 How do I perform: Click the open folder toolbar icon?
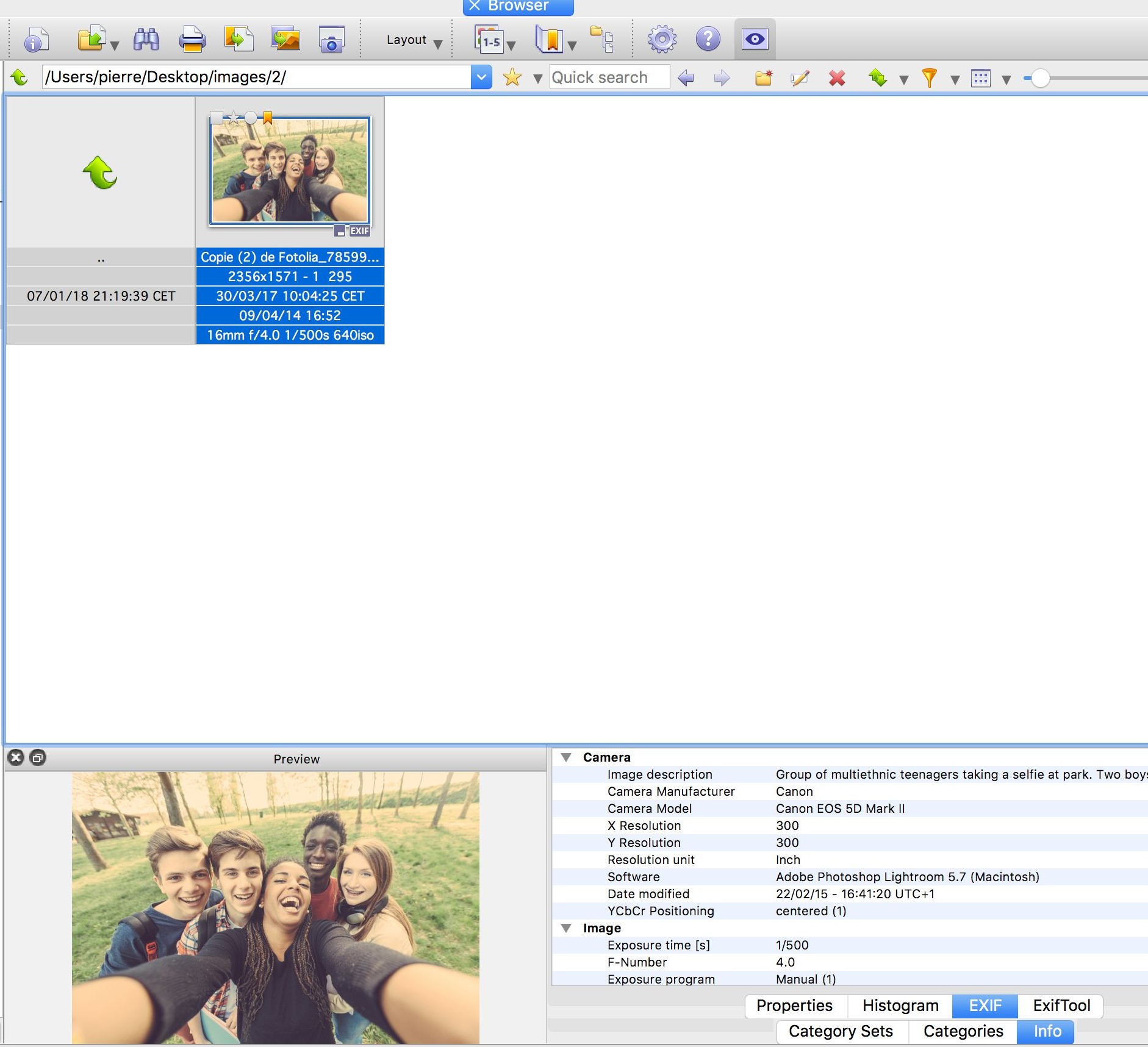coord(91,39)
